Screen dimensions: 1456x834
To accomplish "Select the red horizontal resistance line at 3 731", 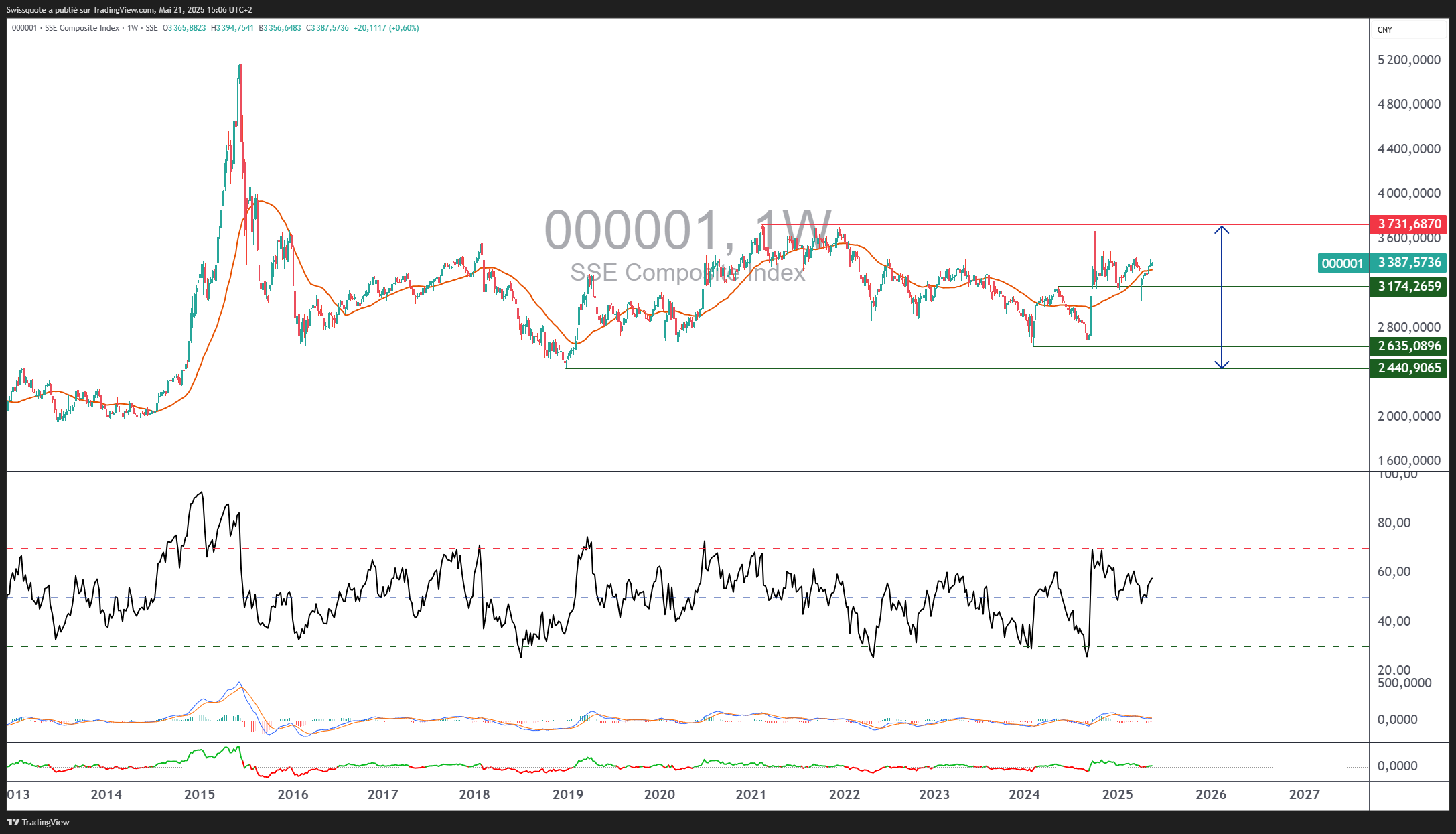I will point(1065,224).
